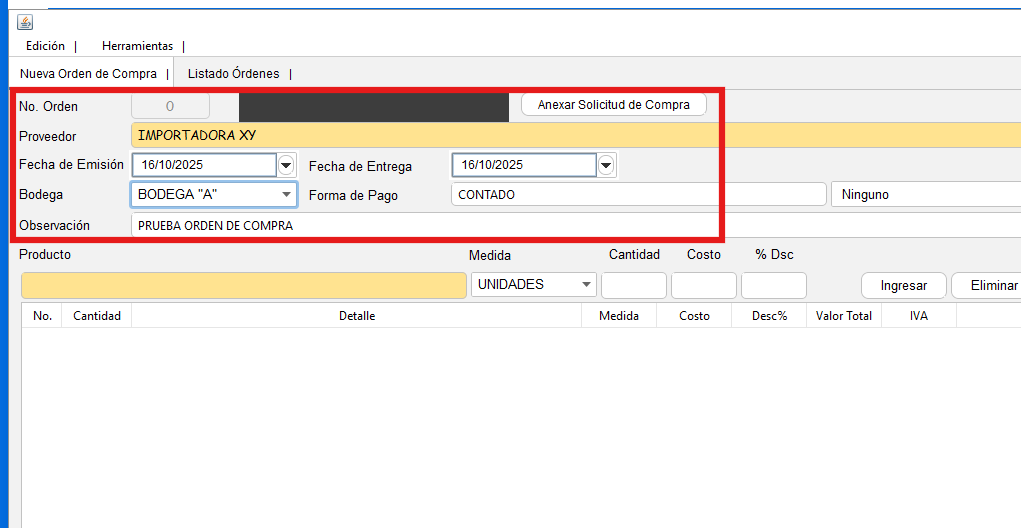Open the Fecha de Entrega calendar arrow
1021x528 pixels.
tap(606, 165)
